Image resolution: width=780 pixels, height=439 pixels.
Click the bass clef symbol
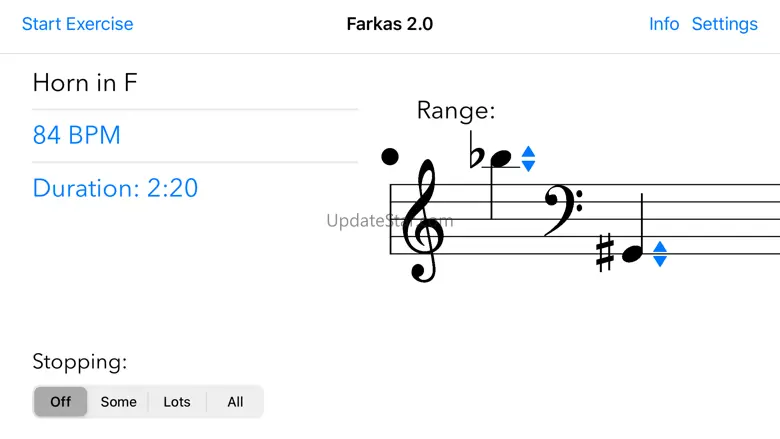pyautogui.click(x=561, y=210)
